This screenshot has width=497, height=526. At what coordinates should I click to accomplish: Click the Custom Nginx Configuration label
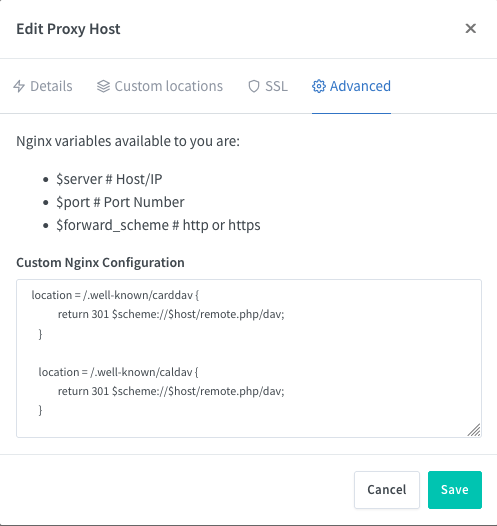coord(100,262)
